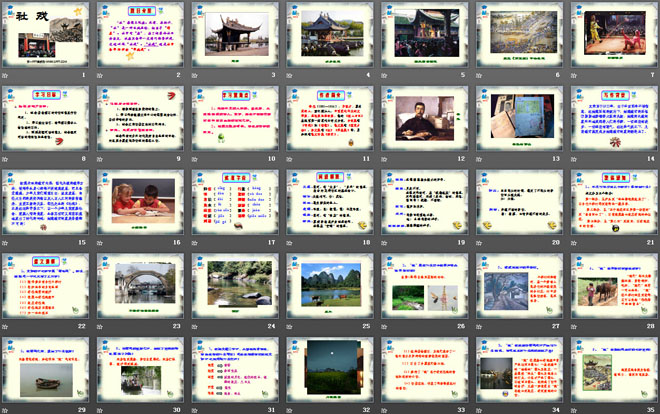Select slide 18 thumbnail

330,202
